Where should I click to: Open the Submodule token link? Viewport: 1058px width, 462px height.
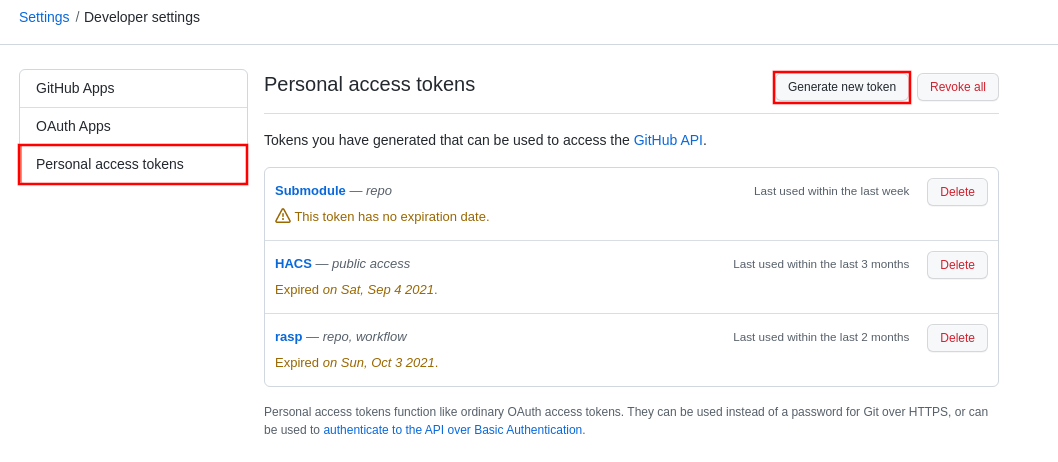click(x=310, y=190)
